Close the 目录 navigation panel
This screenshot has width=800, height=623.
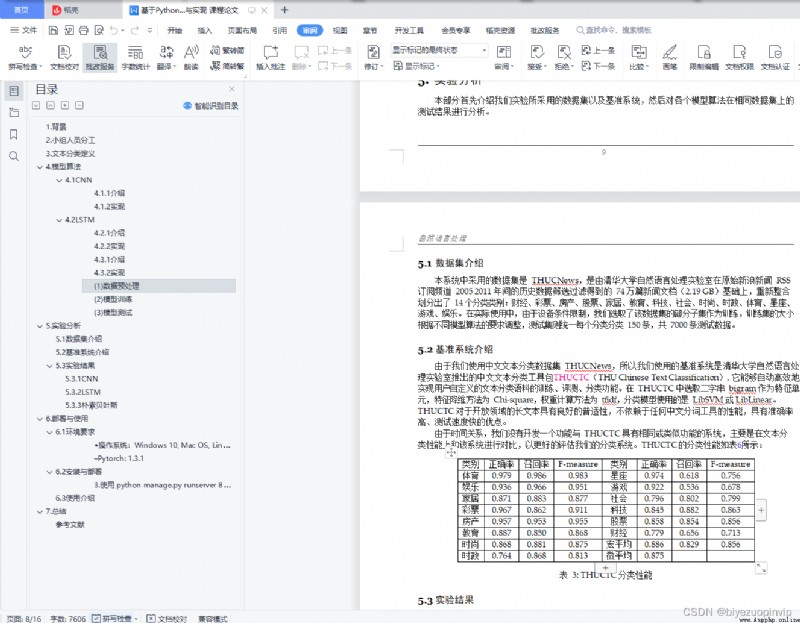coord(232,89)
